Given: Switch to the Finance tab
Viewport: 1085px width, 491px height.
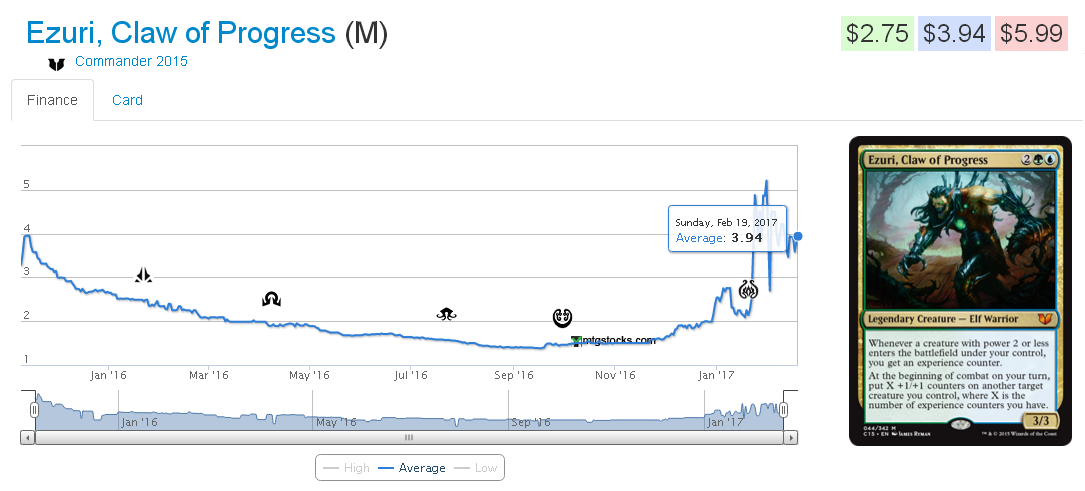Looking at the screenshot, I should pos(52,100).
